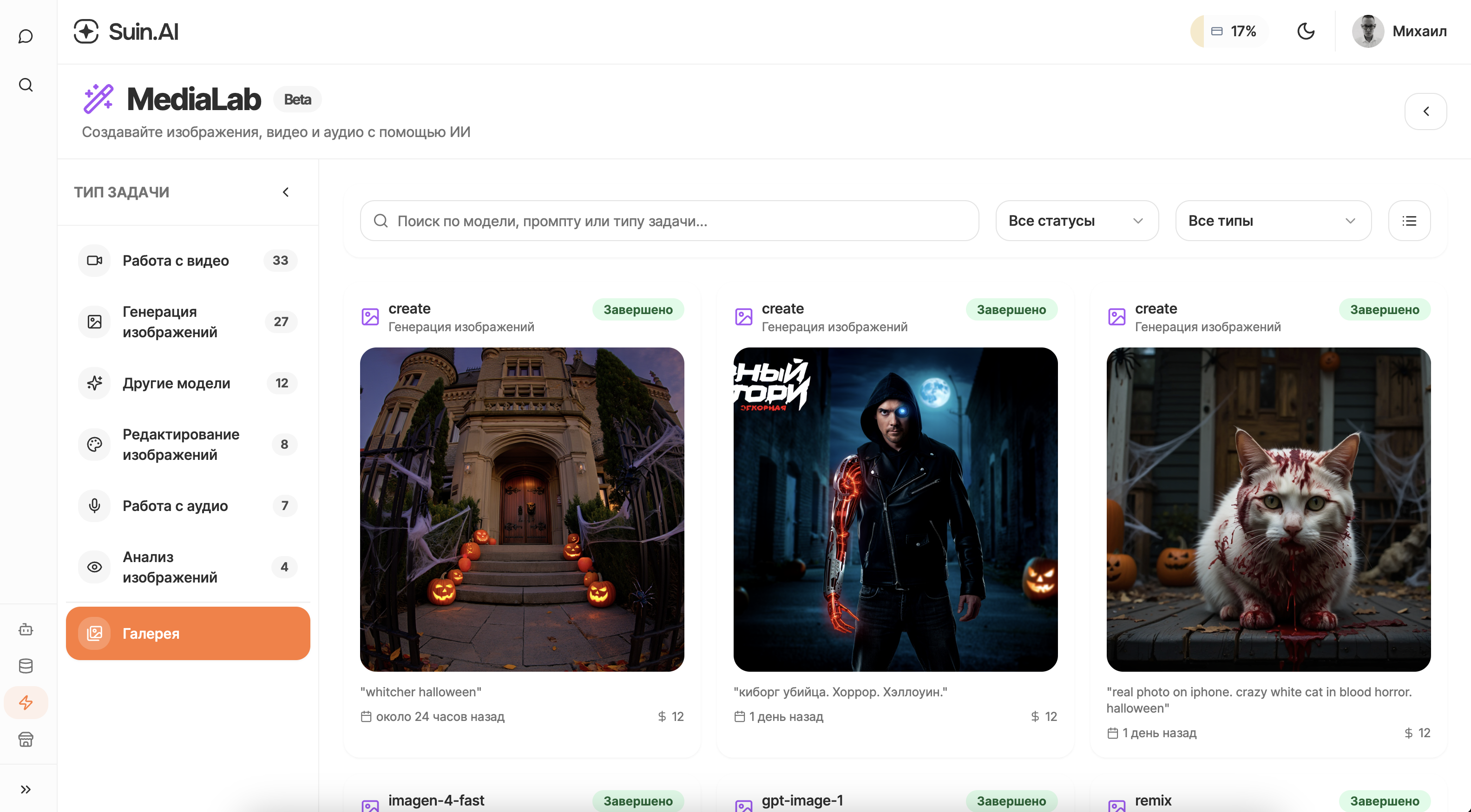Open the robot bots icon
The width and height of the screenshot is (1471, 812).
click(26, 629)
